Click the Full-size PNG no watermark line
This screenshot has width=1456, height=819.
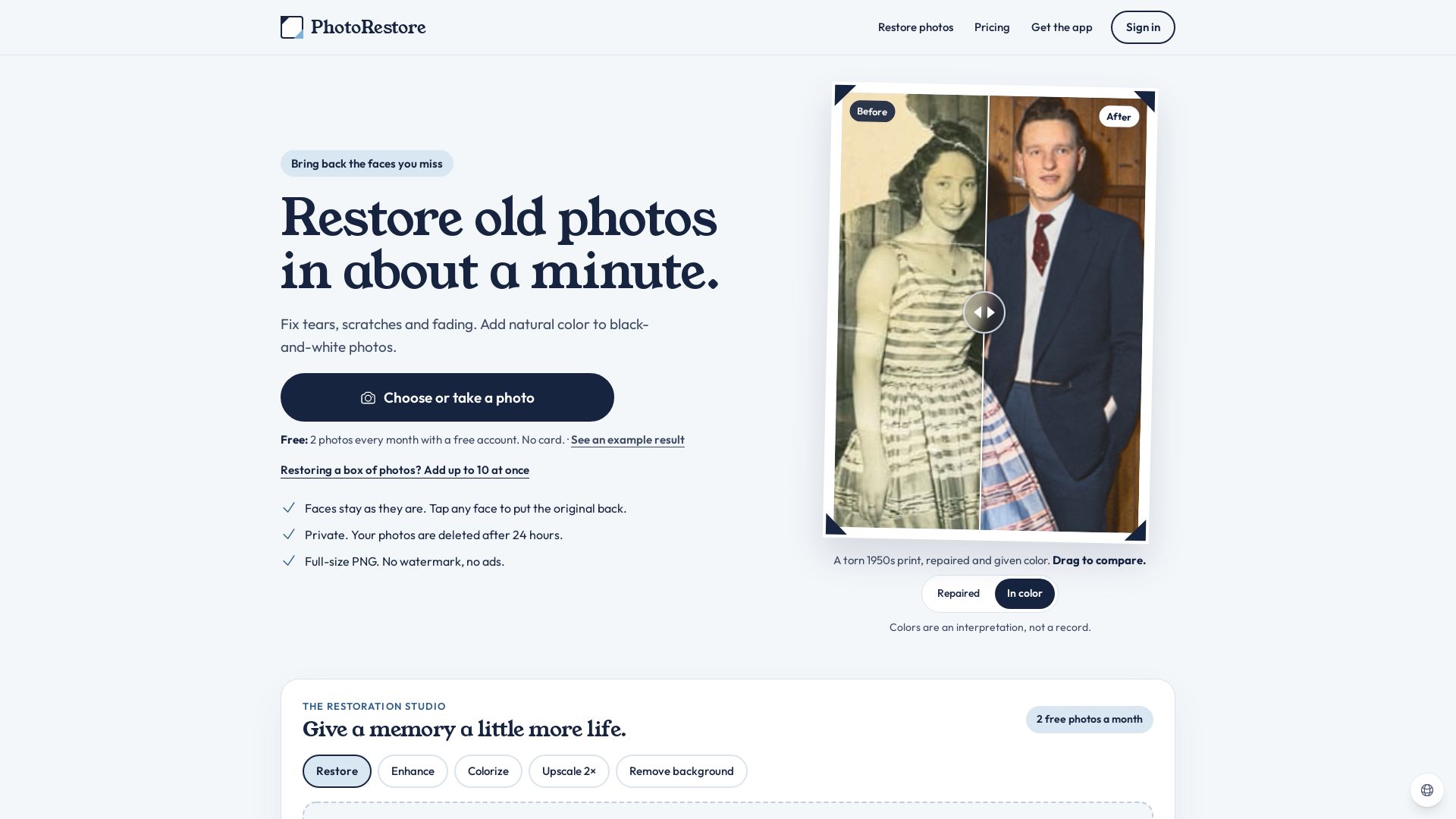404,562
